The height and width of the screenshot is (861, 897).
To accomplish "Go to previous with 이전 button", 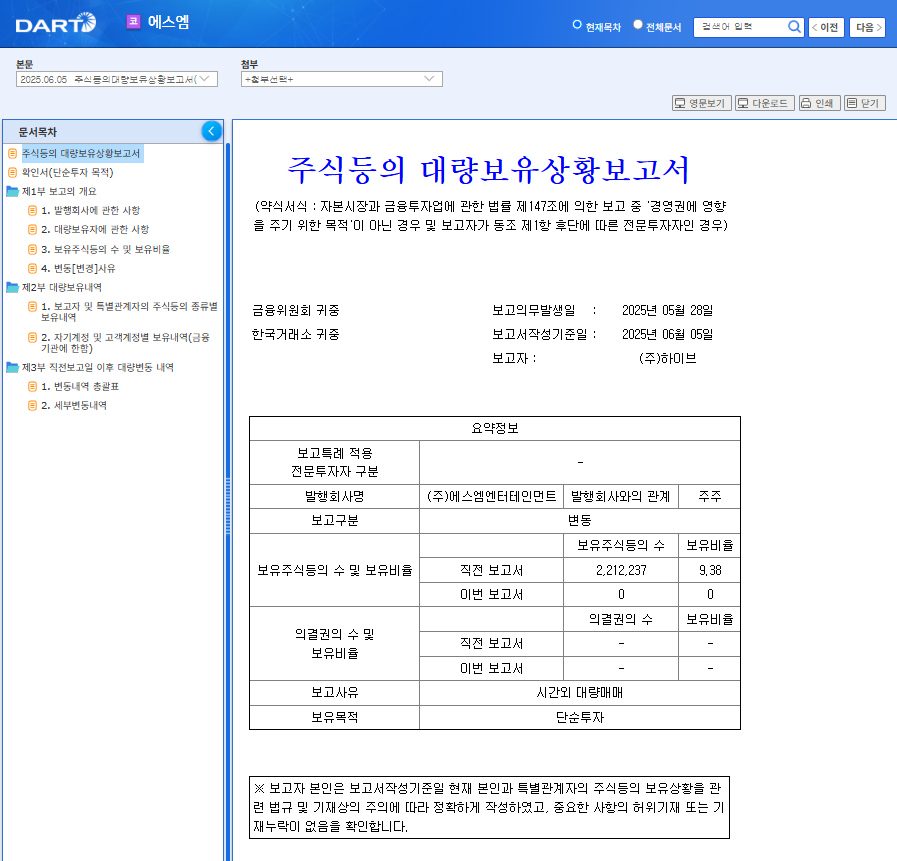I will point(826,27).
